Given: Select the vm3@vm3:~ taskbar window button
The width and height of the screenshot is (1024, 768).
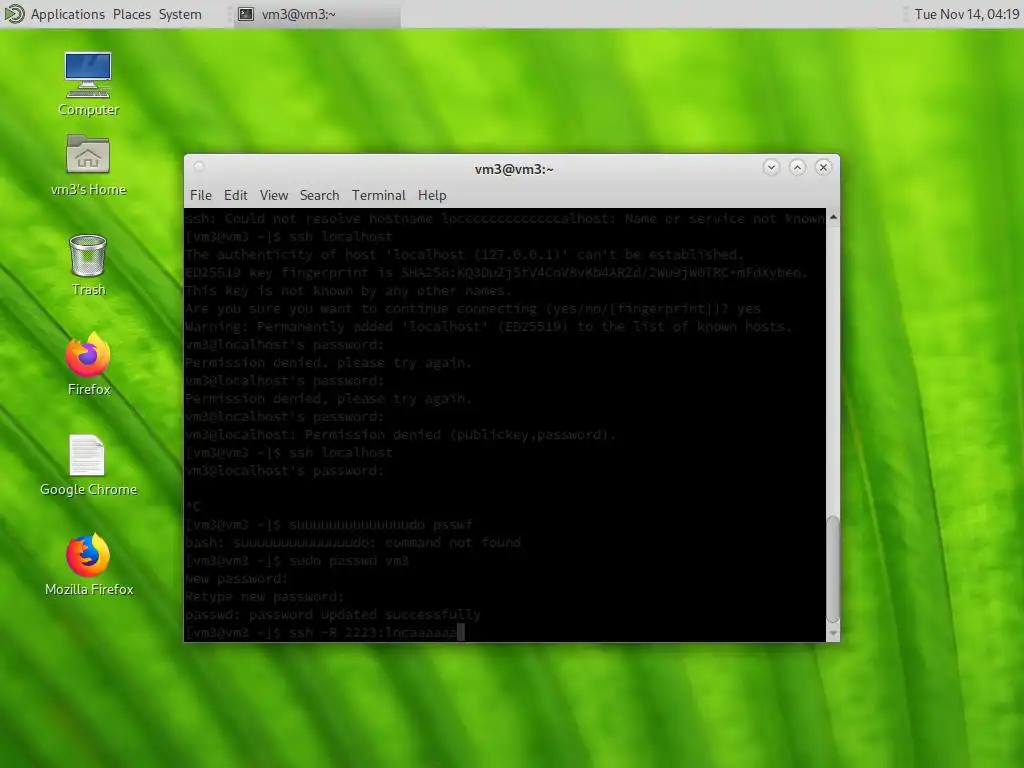Looking at the screenshot, I should pyautogui.click(x=317, y=14).
